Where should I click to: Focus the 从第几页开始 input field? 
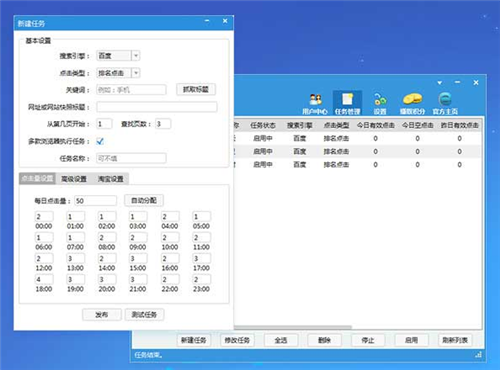click(x=104, y=124)
